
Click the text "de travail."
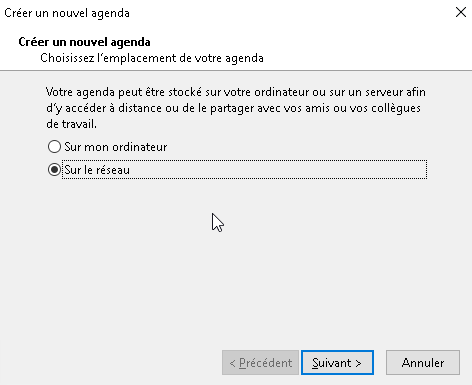pyautogui.click(x=71, y=124)
